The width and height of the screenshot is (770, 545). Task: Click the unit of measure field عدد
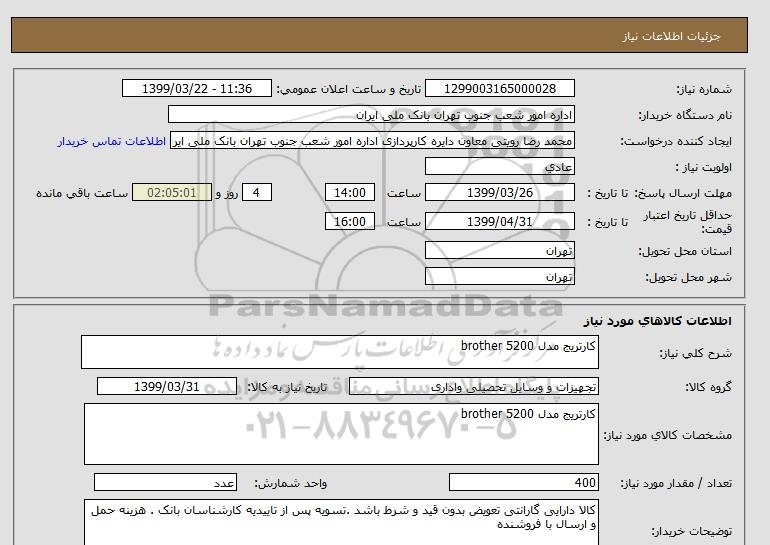165,482
